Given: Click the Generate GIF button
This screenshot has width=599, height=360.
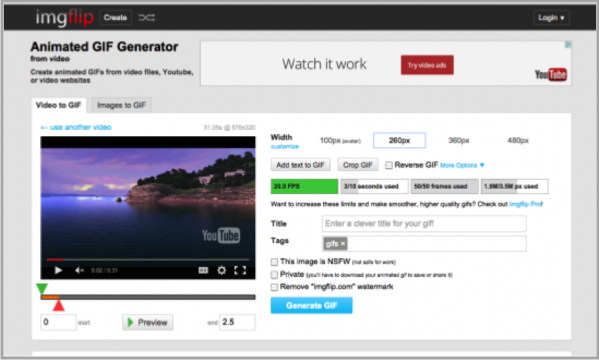Looking at the screenshot, I should coord(311,305).
